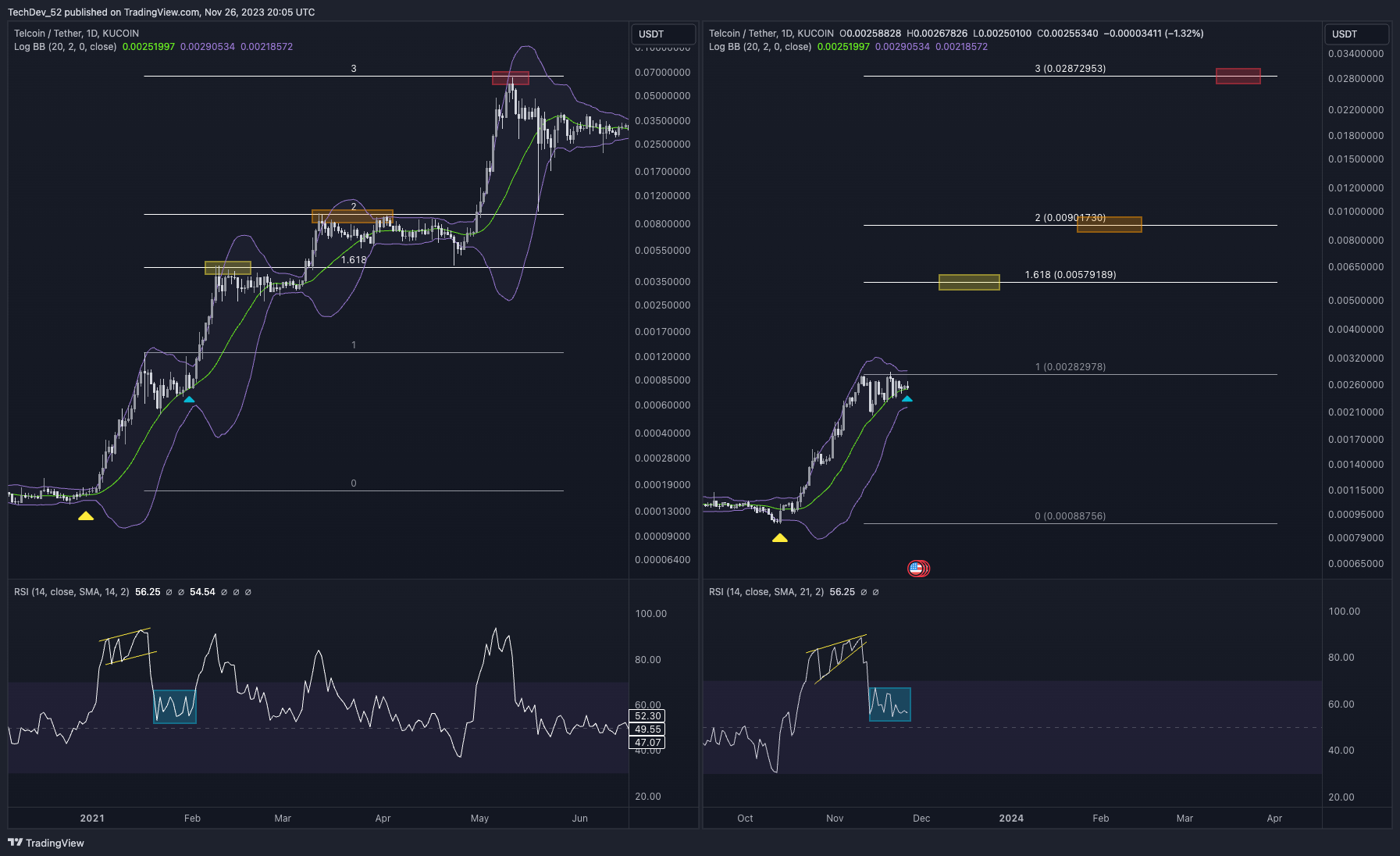1400x856 pixels.
Task: Select the KUCOIN exchange label in chart legend
Action: click(x=121, y=33)
